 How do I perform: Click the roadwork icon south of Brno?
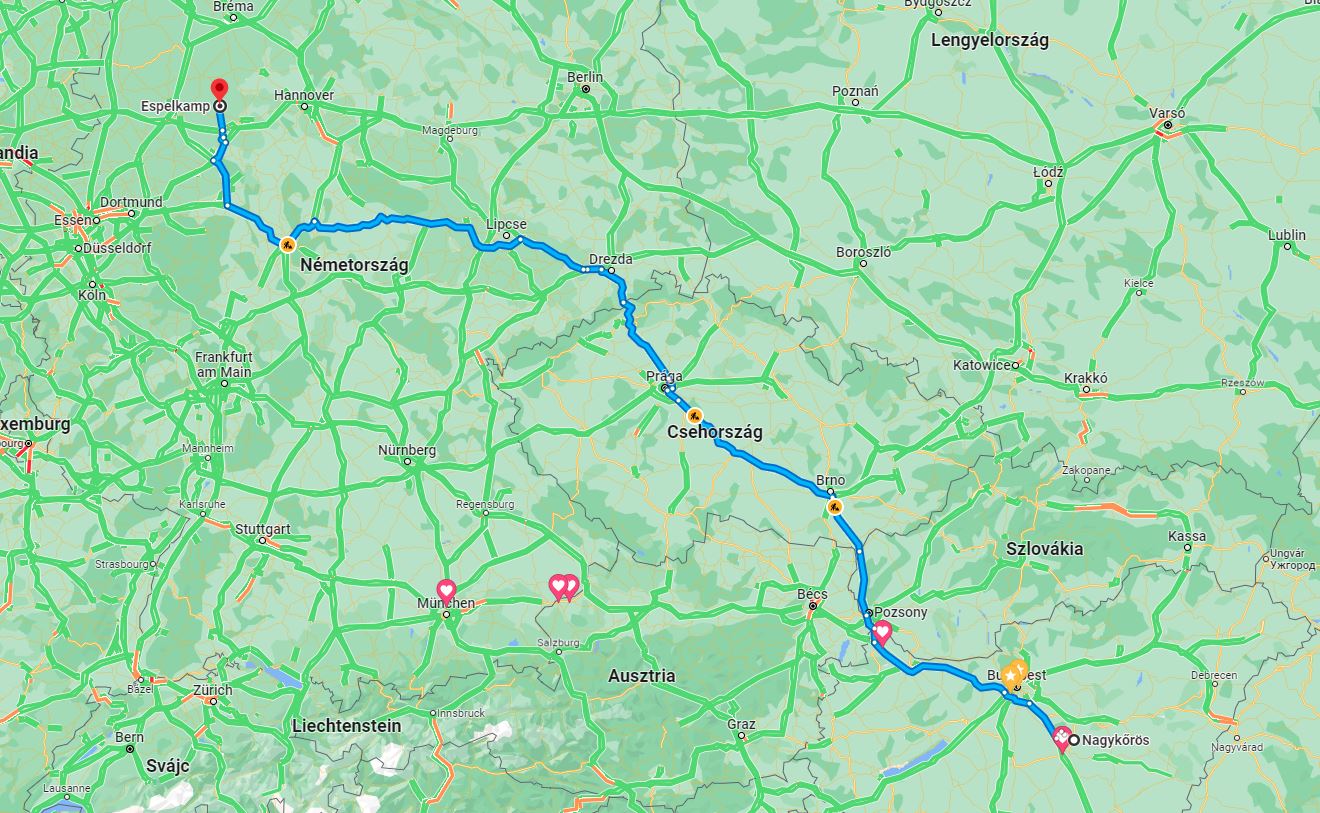[x=834, y=507]
